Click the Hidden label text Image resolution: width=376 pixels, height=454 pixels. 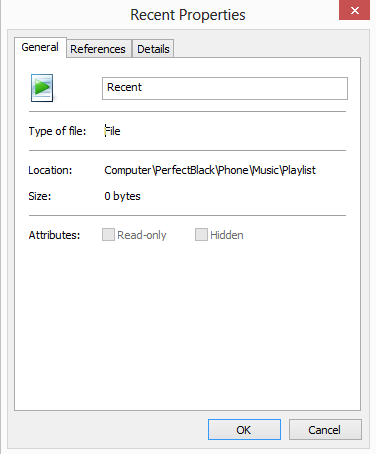click(x=227, y=235)
